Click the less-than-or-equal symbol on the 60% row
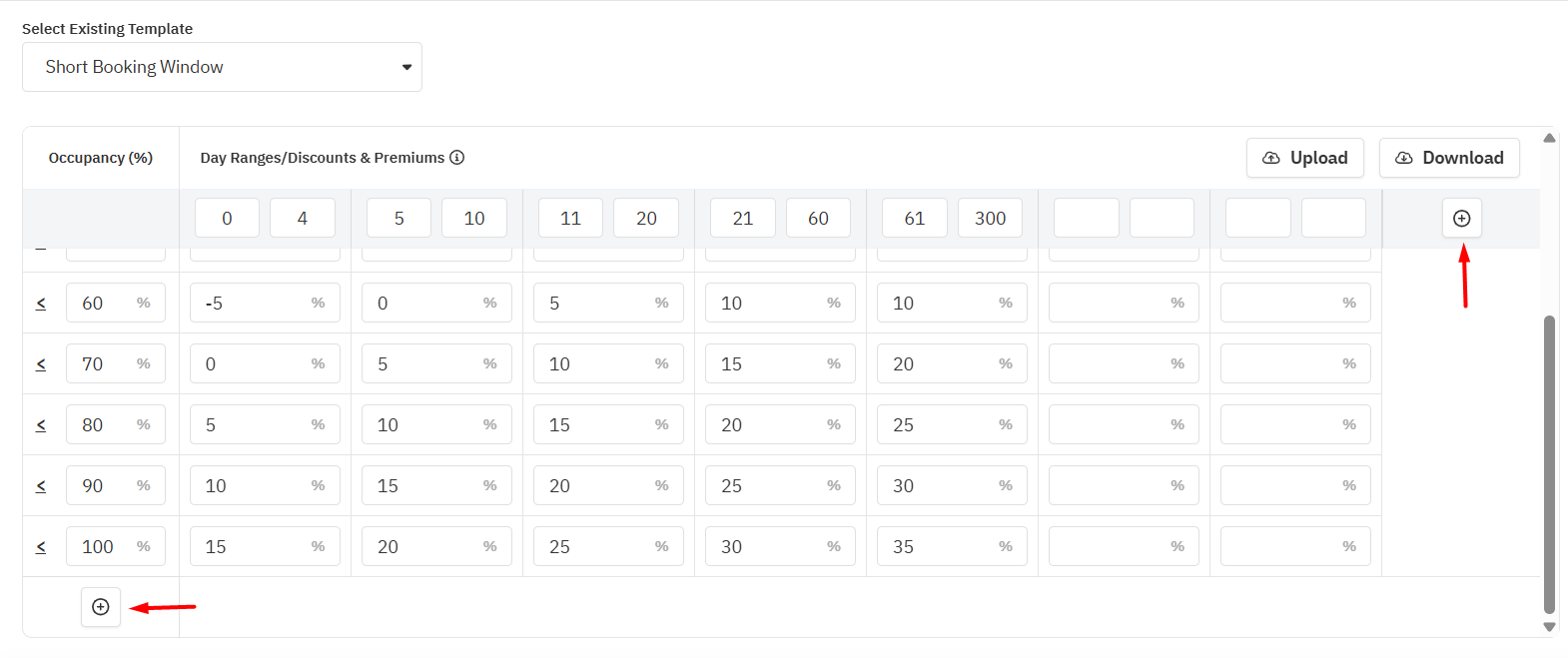 tap(41, 304)
